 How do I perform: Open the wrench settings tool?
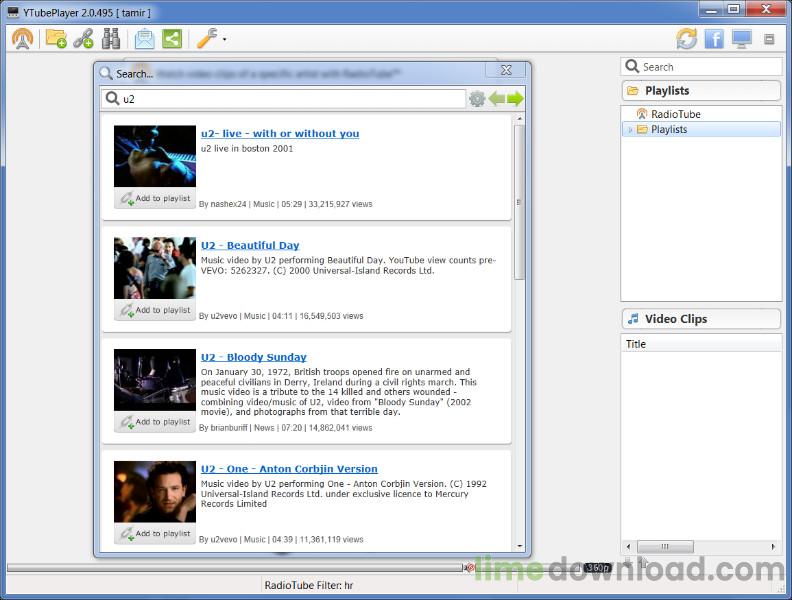click(x=207, y=39)
